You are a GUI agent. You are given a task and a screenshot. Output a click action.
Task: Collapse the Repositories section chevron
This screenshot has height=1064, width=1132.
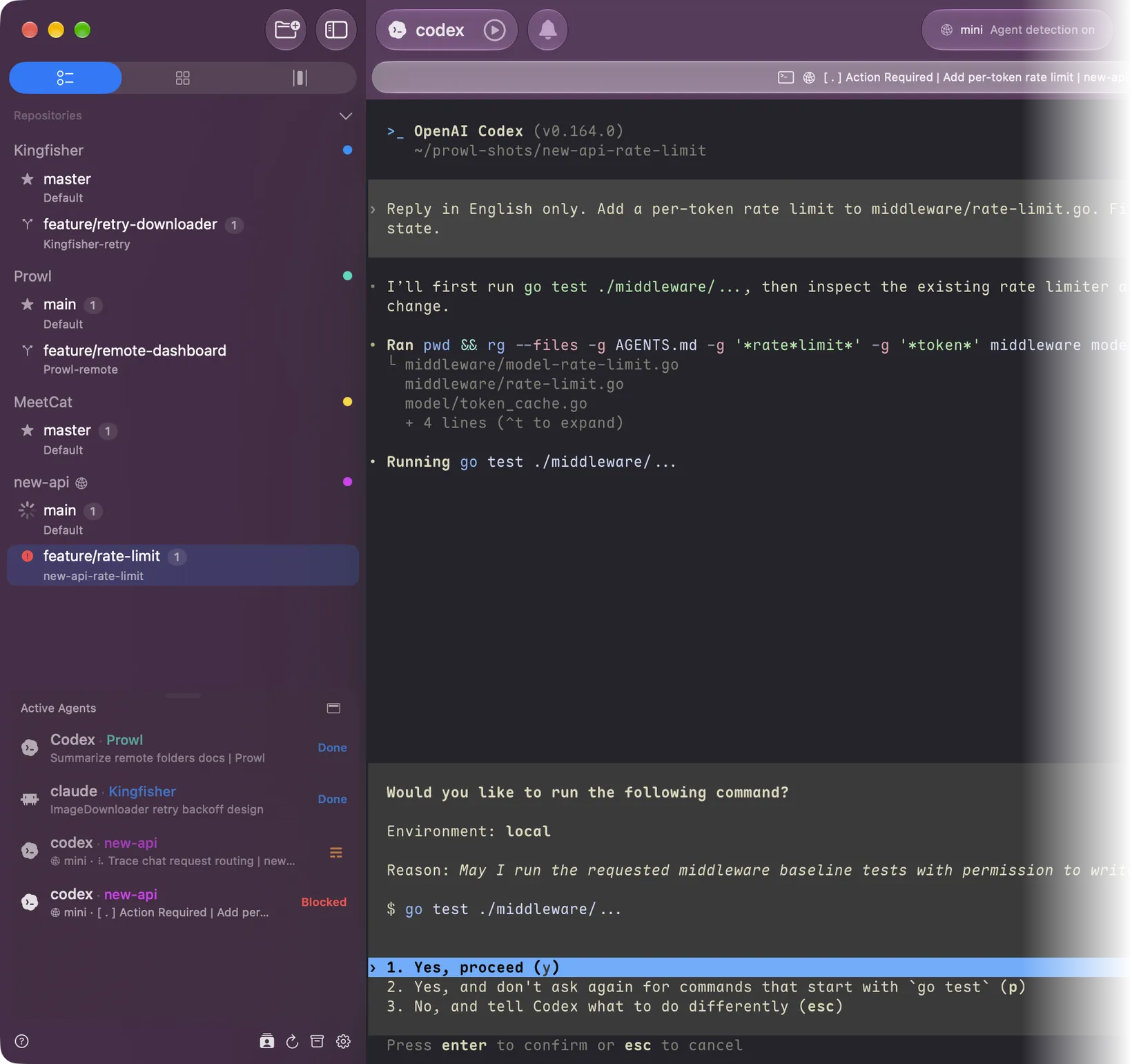tap(346, 116)
